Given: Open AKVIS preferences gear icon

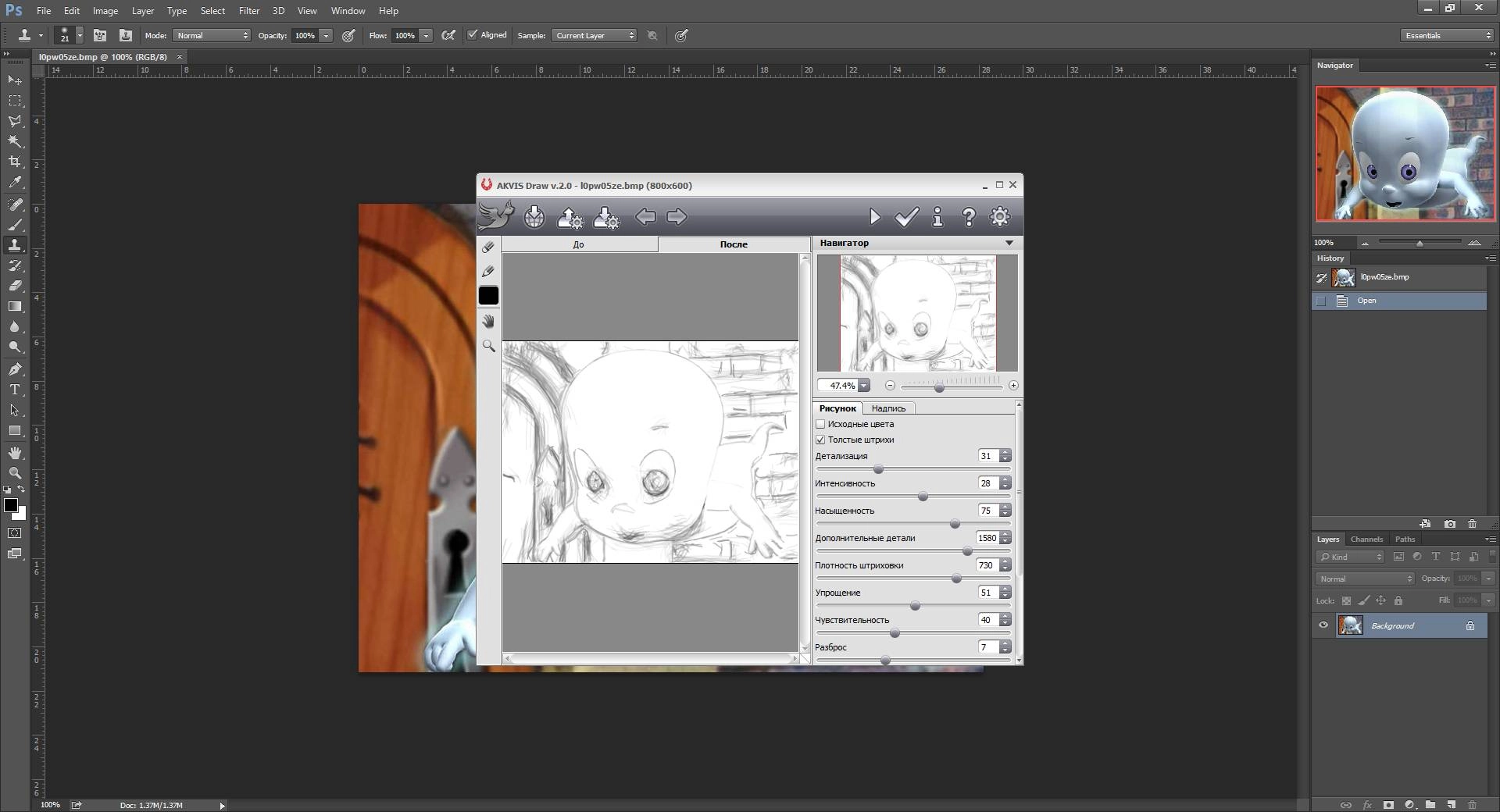Looking at the screenshot, I should coord(1000,216).
